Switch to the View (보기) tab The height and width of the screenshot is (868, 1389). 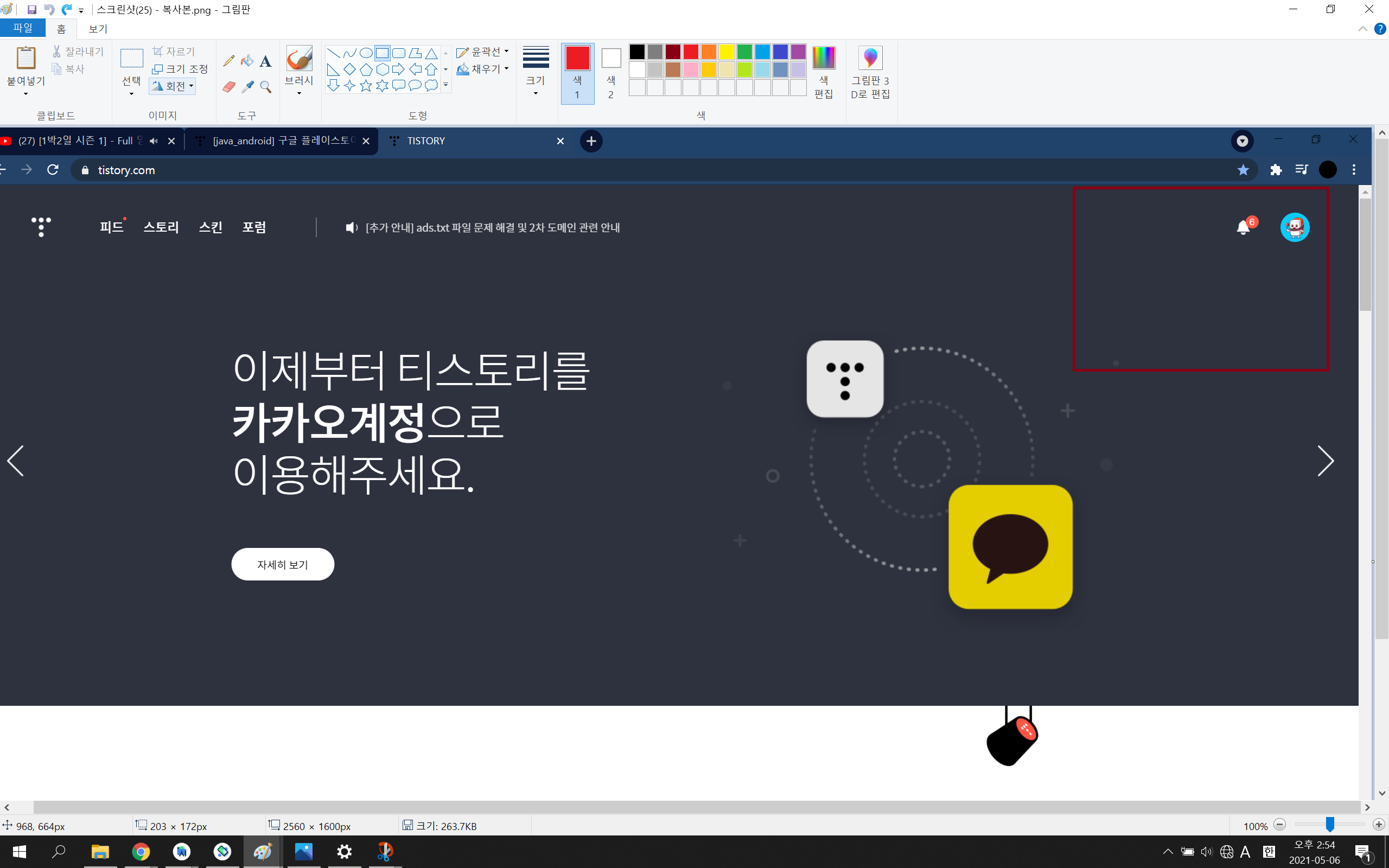[x=98, y=29]
